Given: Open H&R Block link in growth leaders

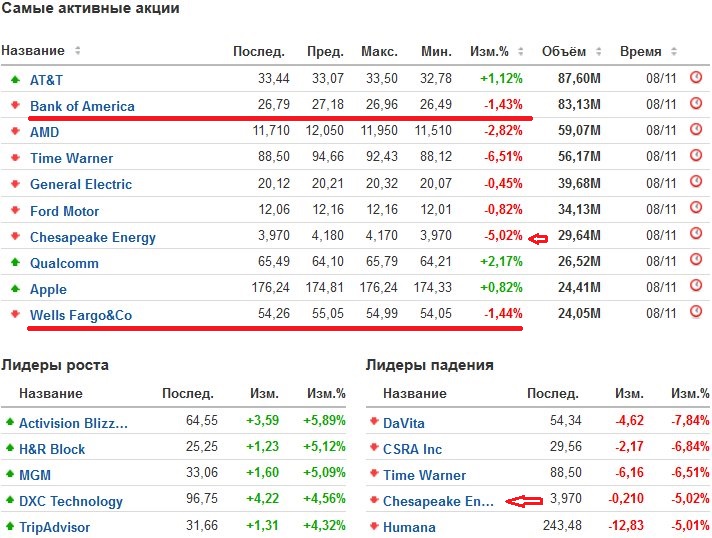Looking at the screenshot, I should pyautogui.click(x=52, y=449).
